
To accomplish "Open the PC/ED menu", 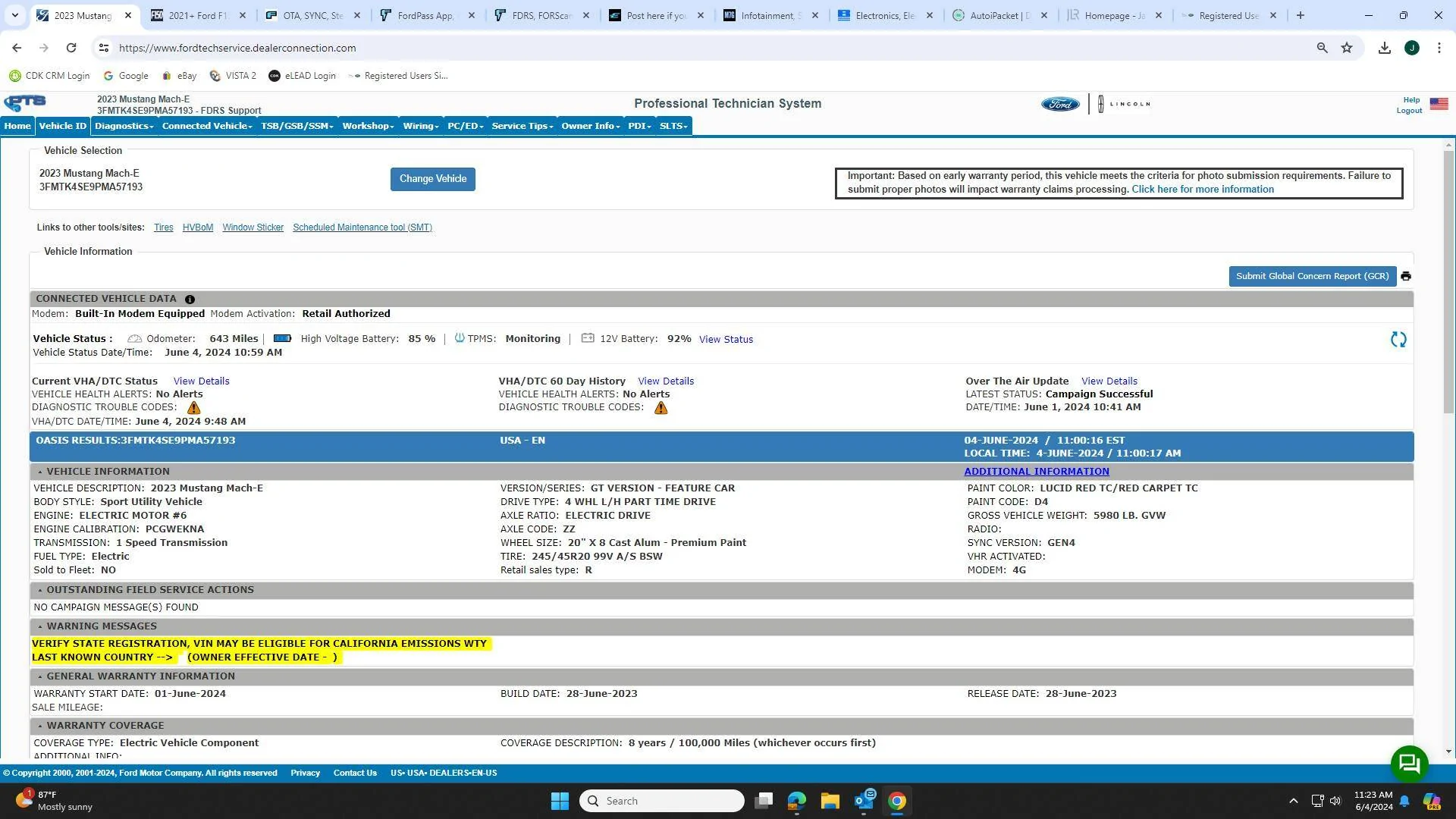I will 466,126.
